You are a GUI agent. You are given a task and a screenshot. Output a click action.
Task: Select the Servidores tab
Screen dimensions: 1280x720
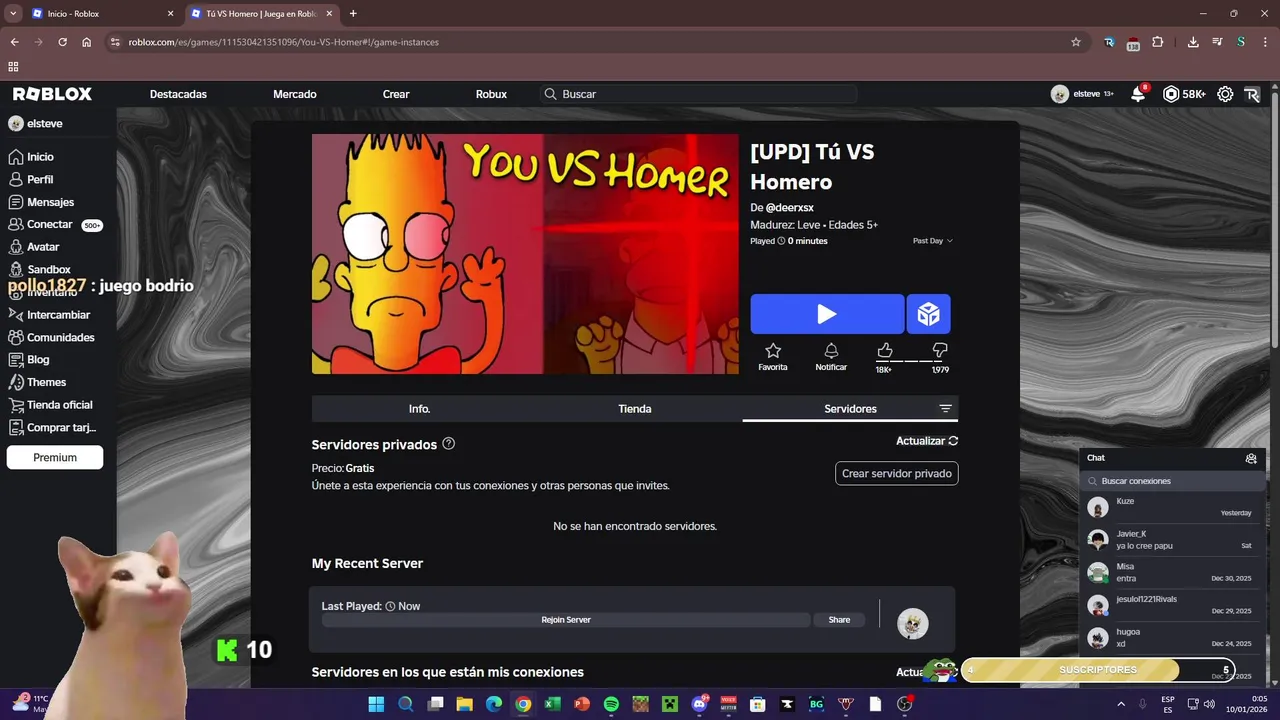(850, 409)
